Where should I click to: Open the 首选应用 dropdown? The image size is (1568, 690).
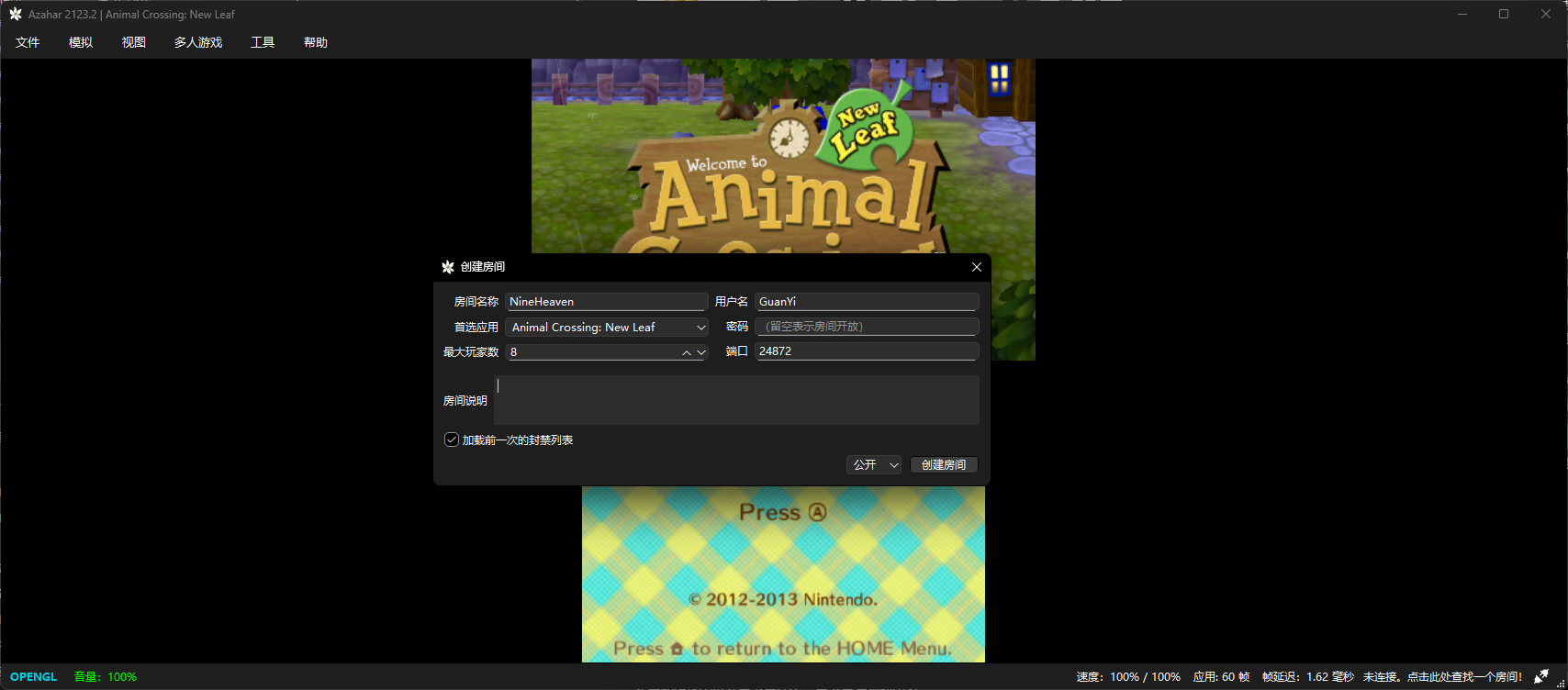click(607, 327)
